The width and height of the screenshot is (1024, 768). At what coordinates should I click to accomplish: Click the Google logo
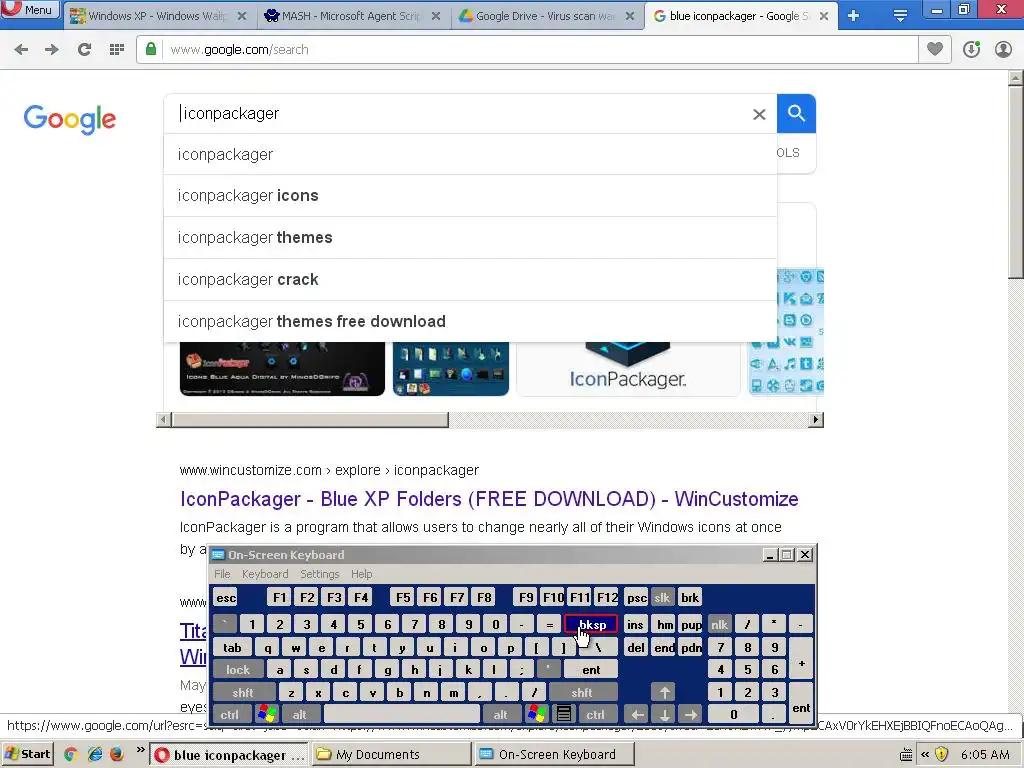tap(70, 119)
